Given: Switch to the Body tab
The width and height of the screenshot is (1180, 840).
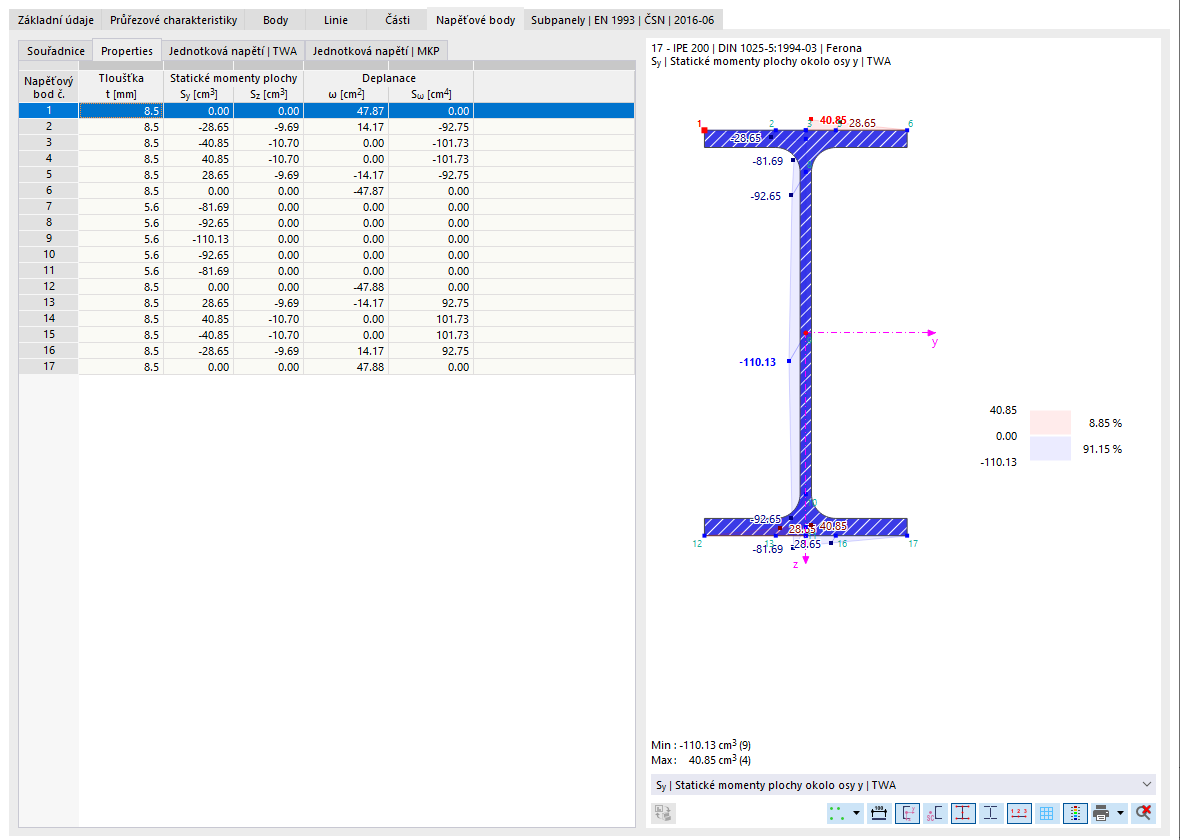Looking at the screenshot, I should click(x=275, y=20).
